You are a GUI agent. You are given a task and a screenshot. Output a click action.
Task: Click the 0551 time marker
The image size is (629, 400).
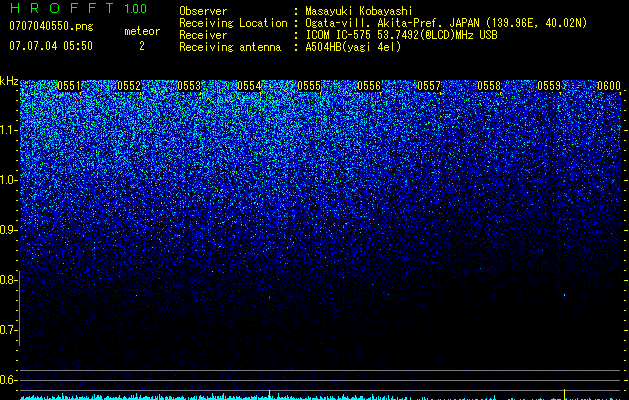[x=69, y=86]
